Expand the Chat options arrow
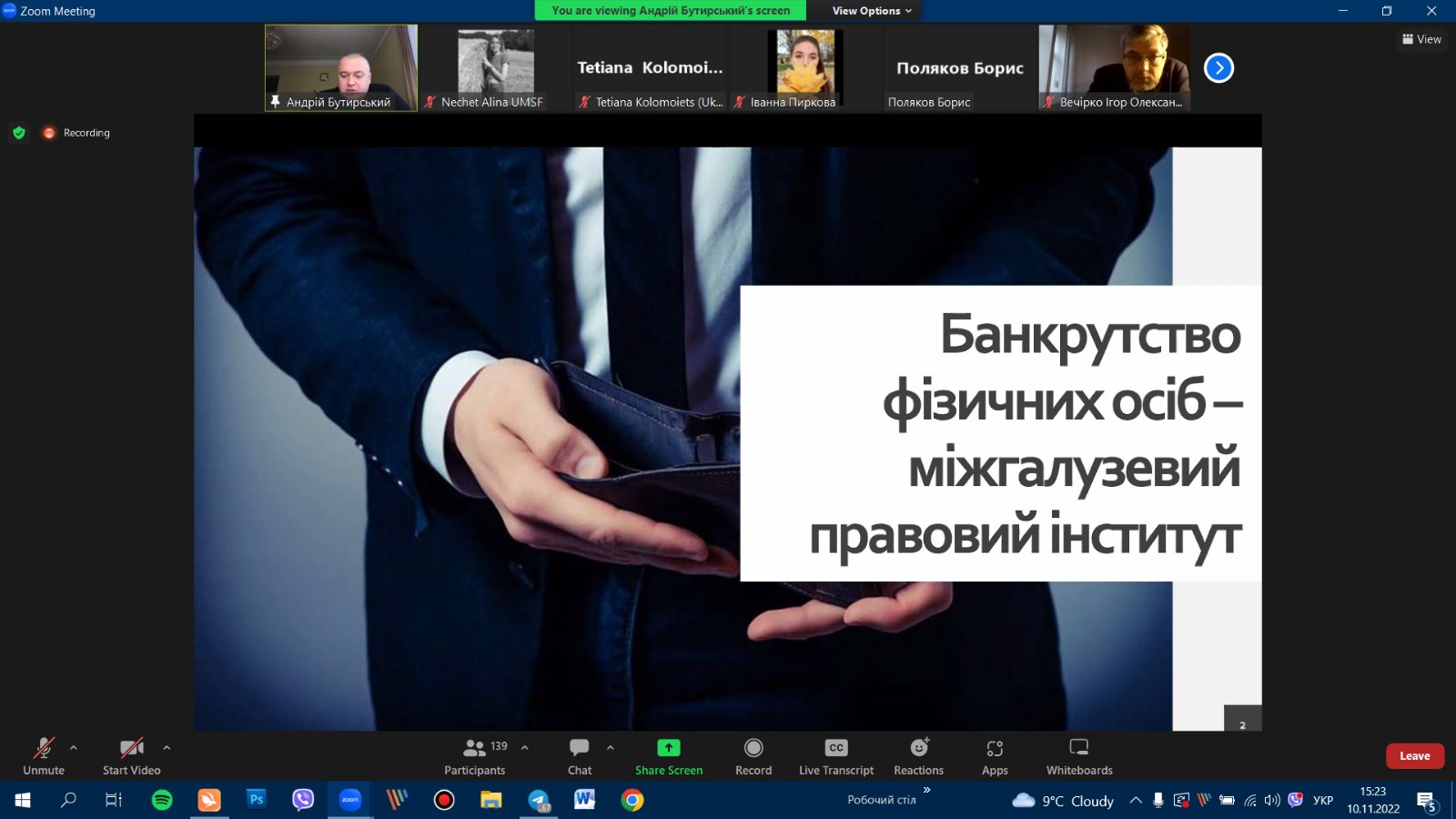The width and height of the screenshot is (1456, 819). click(x=611, y=748)
